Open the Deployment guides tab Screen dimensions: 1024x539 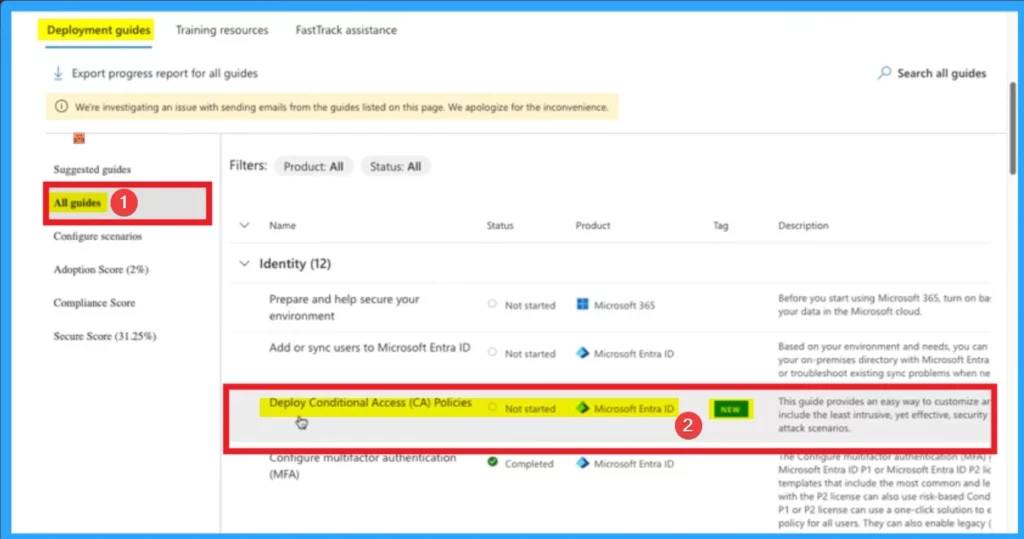tap(99, 30)
